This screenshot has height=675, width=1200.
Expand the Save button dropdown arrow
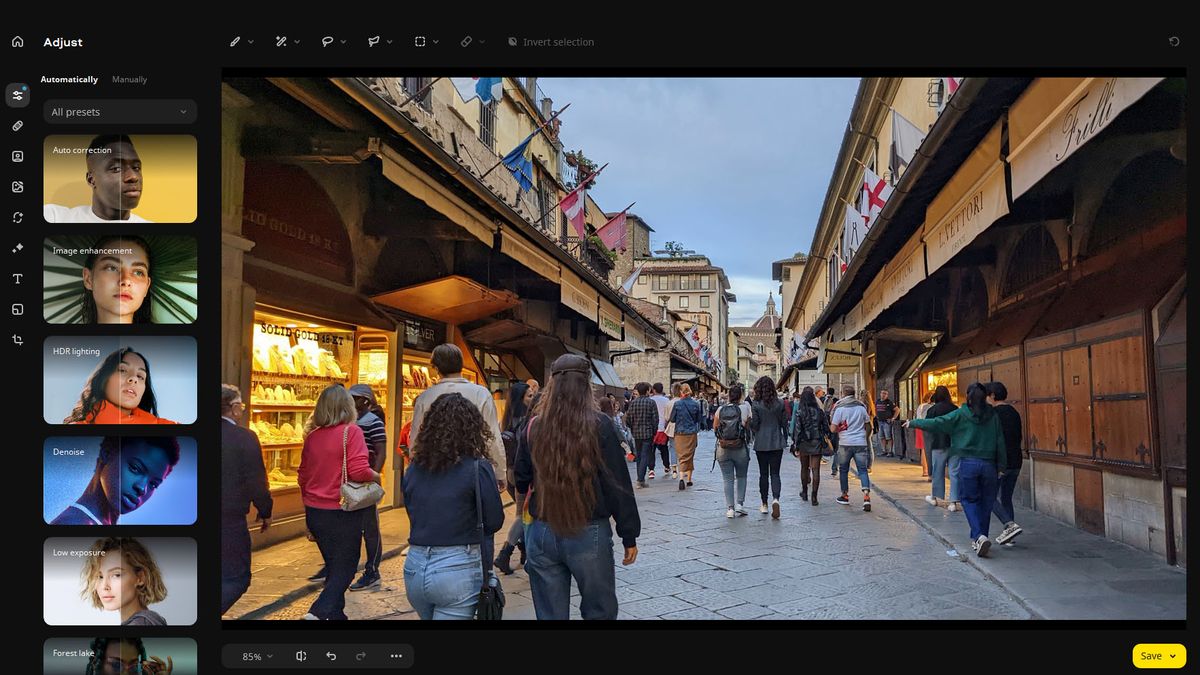coord(1173,656)
